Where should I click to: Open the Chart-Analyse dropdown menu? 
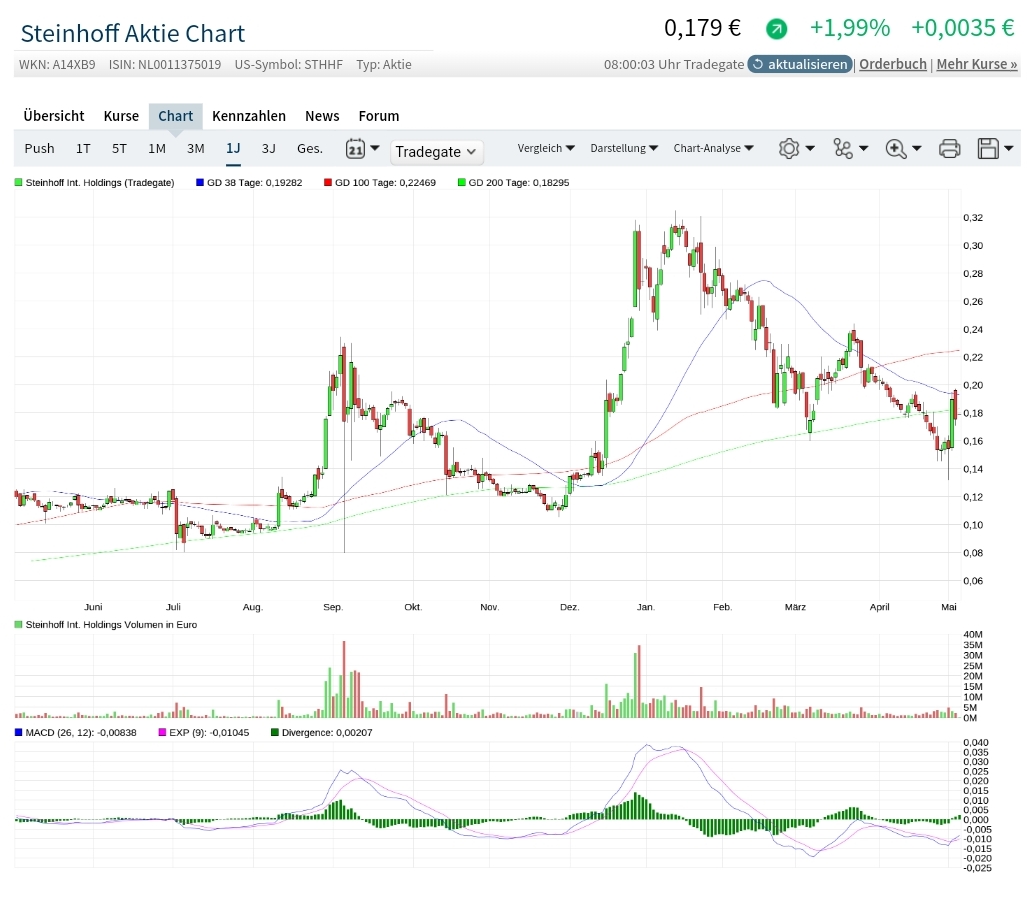click(x=713, y=148)
